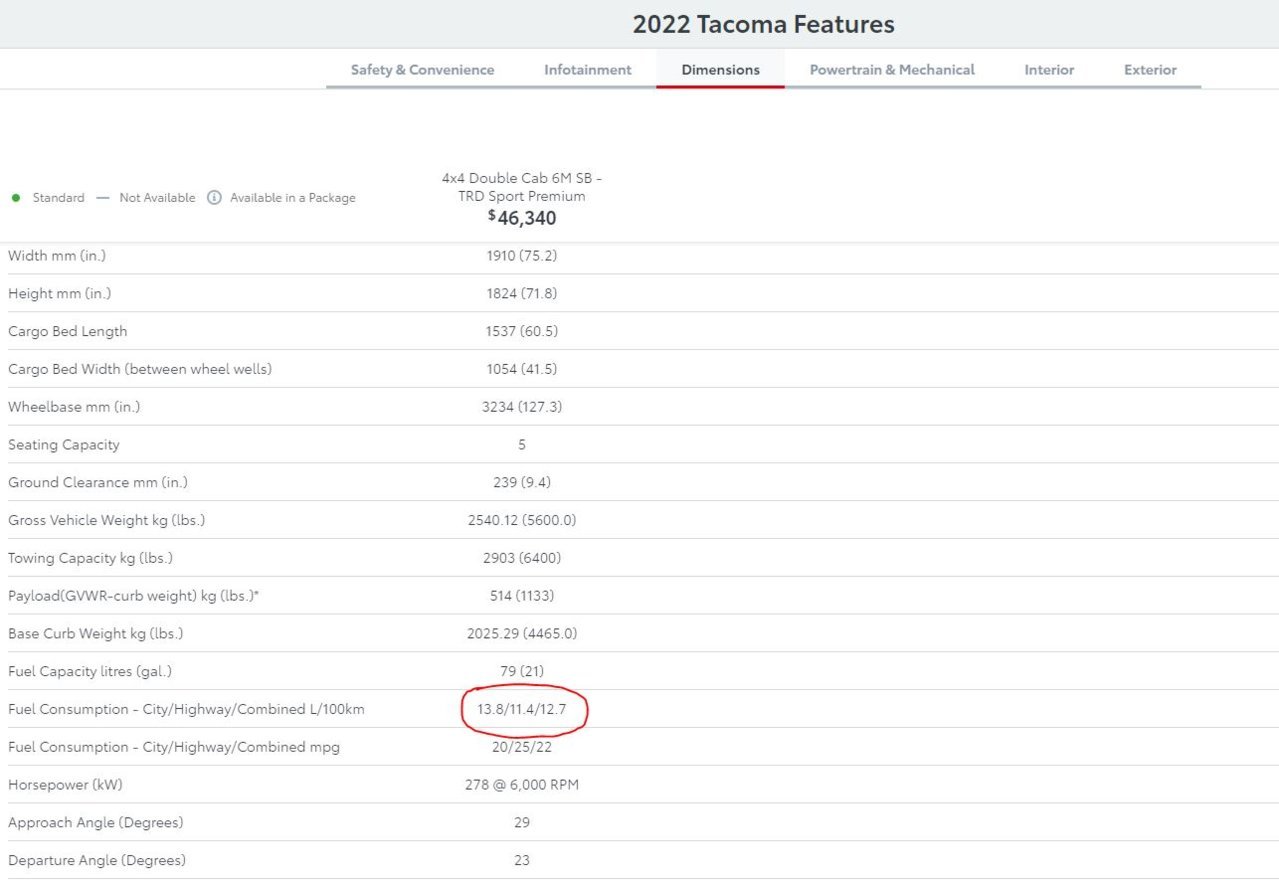Open the Powertrain & Mechanical tab

892,70
